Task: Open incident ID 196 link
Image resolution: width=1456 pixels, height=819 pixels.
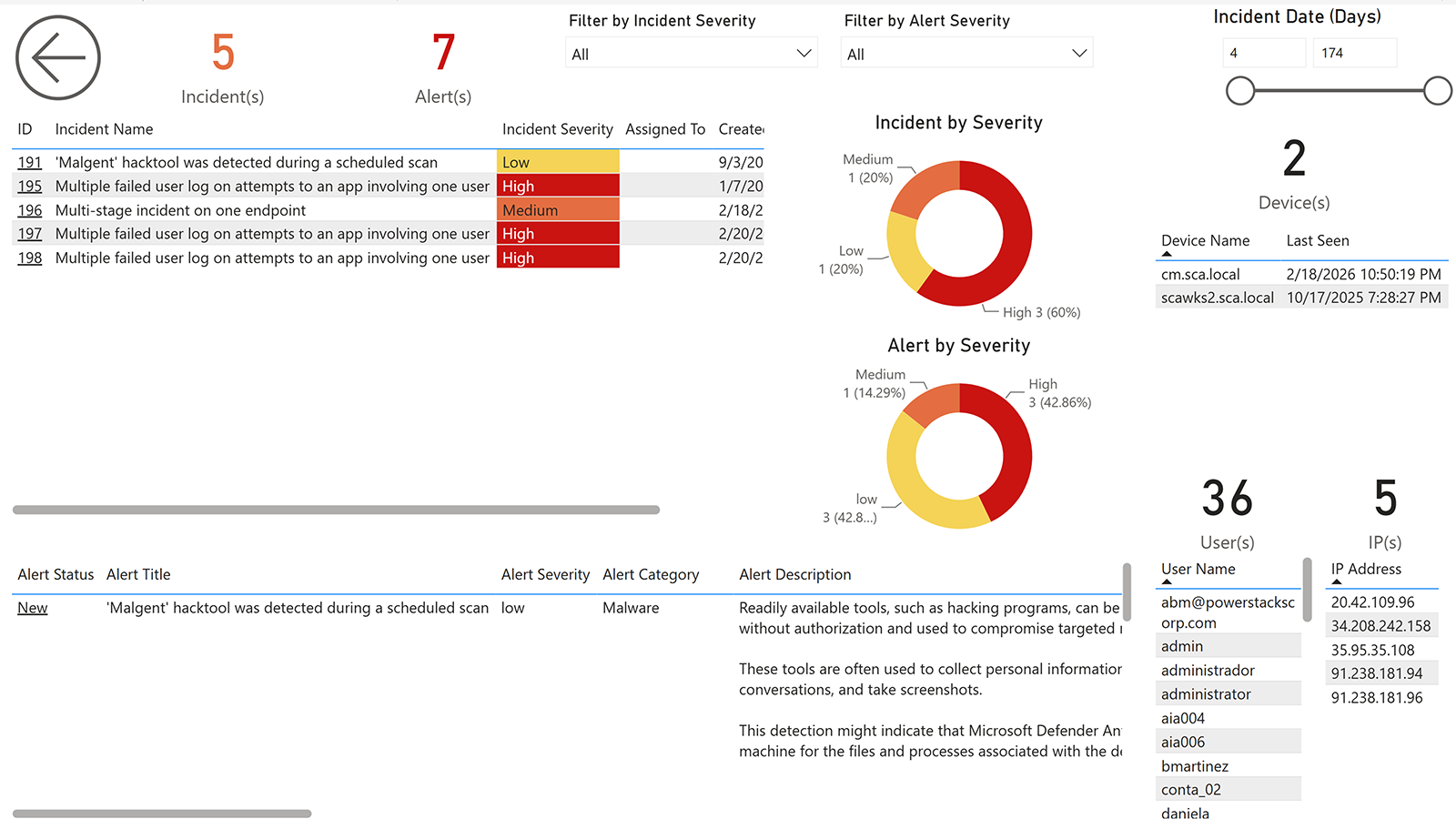Action: point(30,210)
